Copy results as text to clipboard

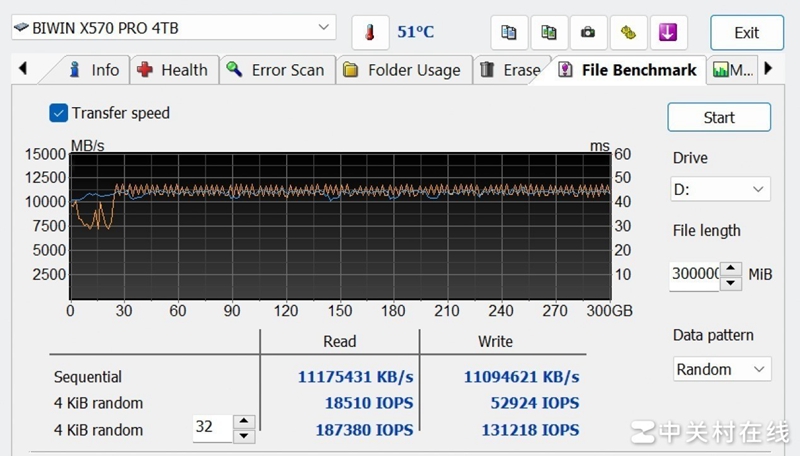(509, 32)
